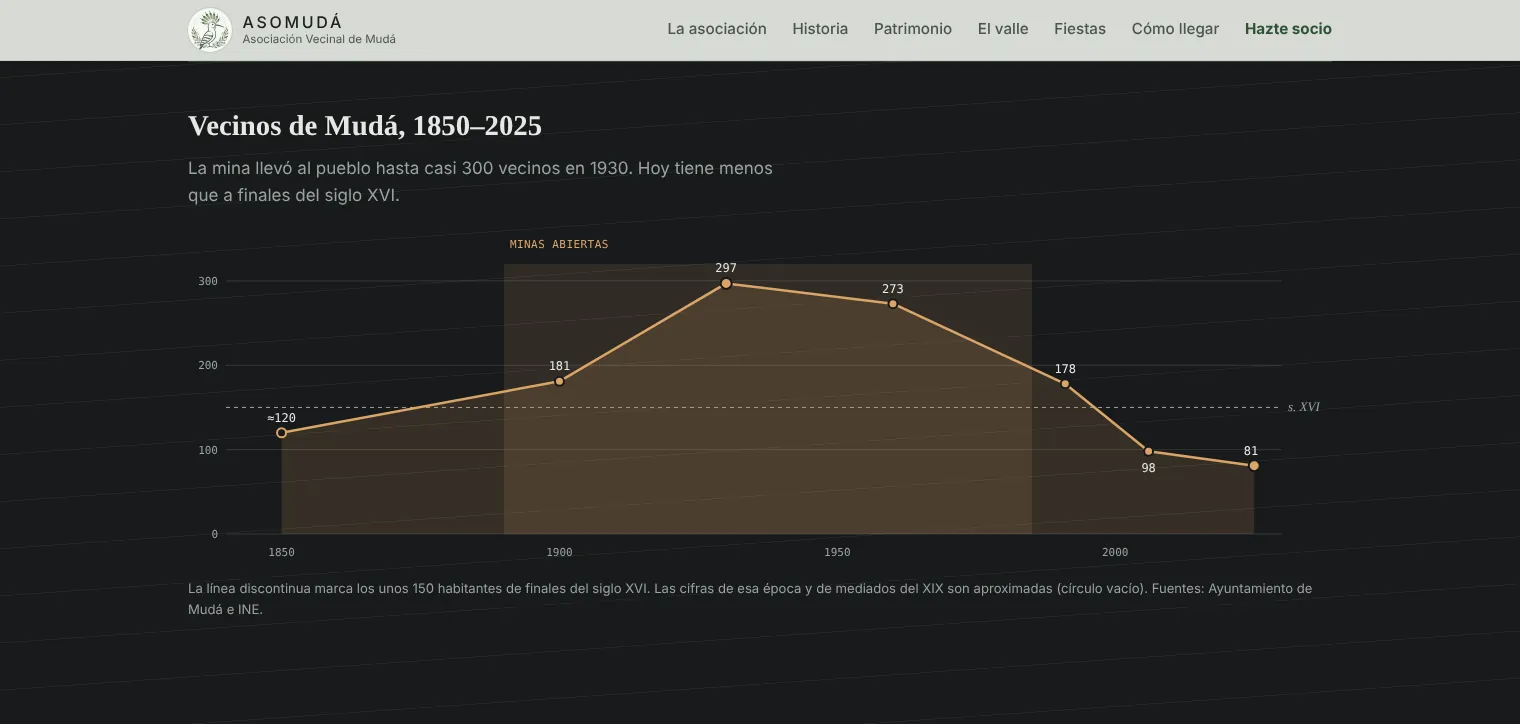This screenshot has height=724, width=1520.
Task: Click the Hazte socio link
Action: coord(1288,29)
